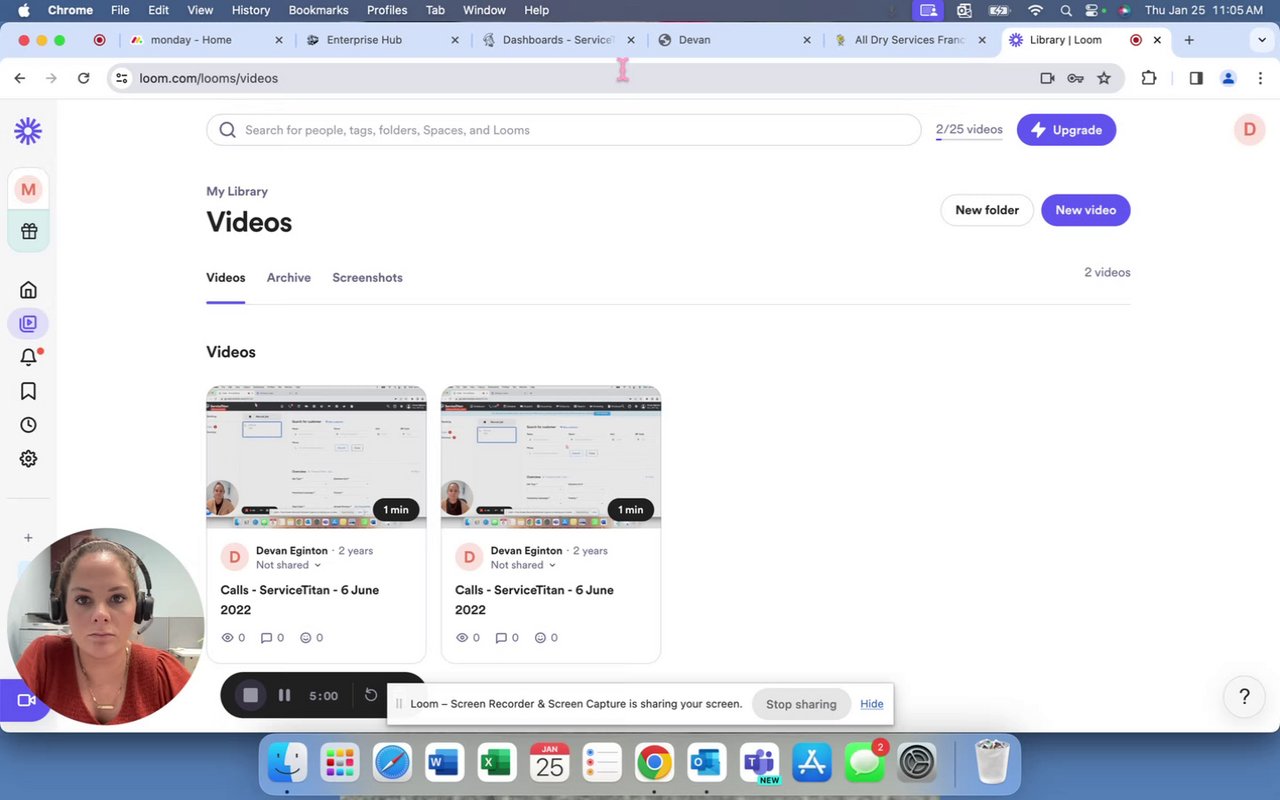Expand Not shared dropdown on first video
1280x800 pixels.
click(x=288, y=565)
